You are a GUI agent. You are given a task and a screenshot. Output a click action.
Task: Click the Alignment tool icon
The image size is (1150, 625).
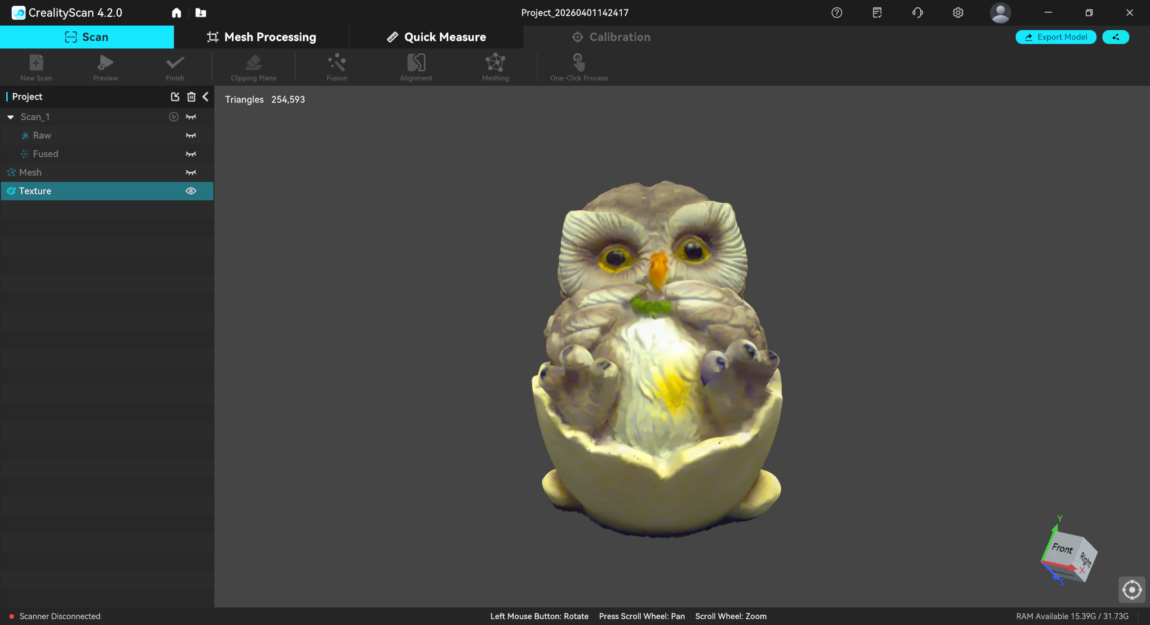click(416, 64)
